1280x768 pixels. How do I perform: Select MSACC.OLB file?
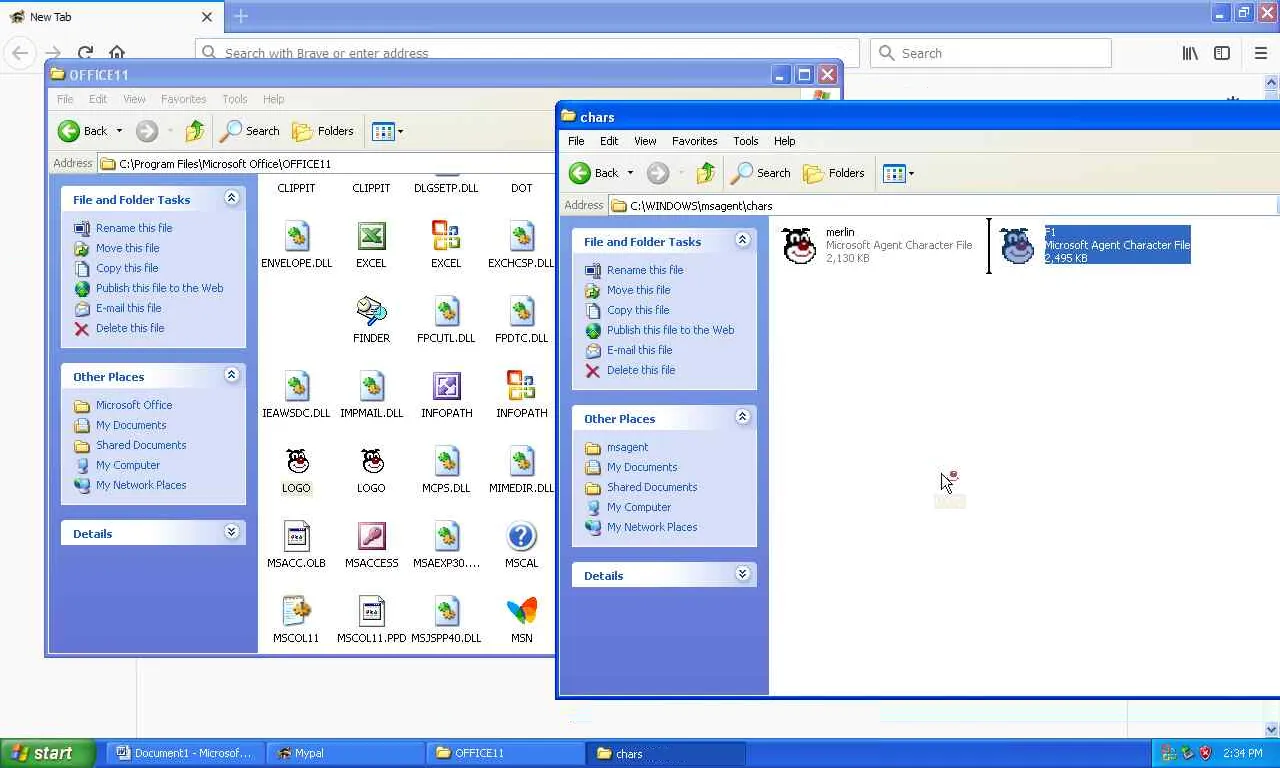point(296,545)
